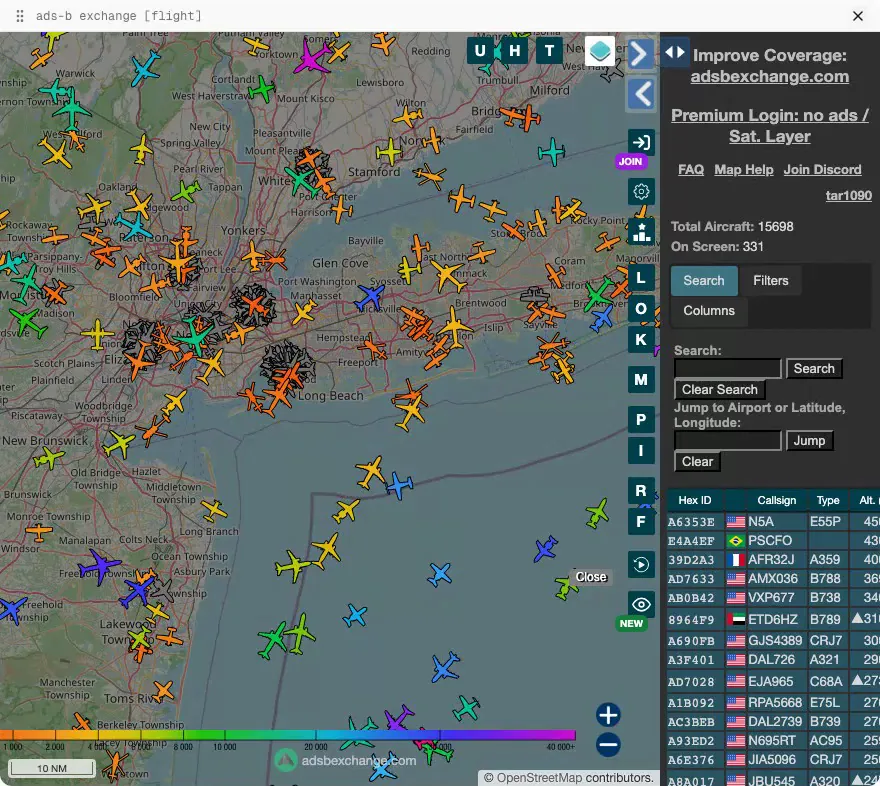The height and width of the screenshot is (786, 880).
Task: Open the replay history icon
Action: [x=641, y=564]
